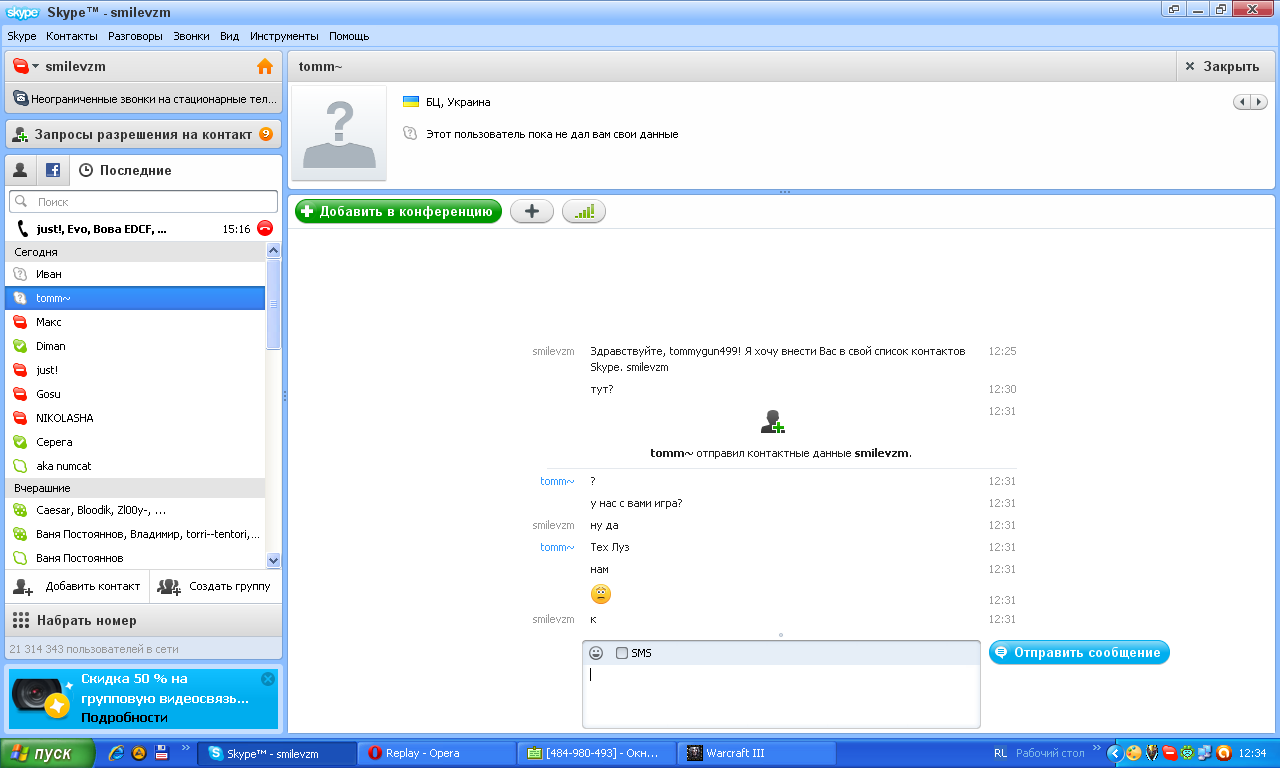Select contact Иван in the list
Image resolution: width=1280 pixels, height=768 pixels.
(135, 274)
